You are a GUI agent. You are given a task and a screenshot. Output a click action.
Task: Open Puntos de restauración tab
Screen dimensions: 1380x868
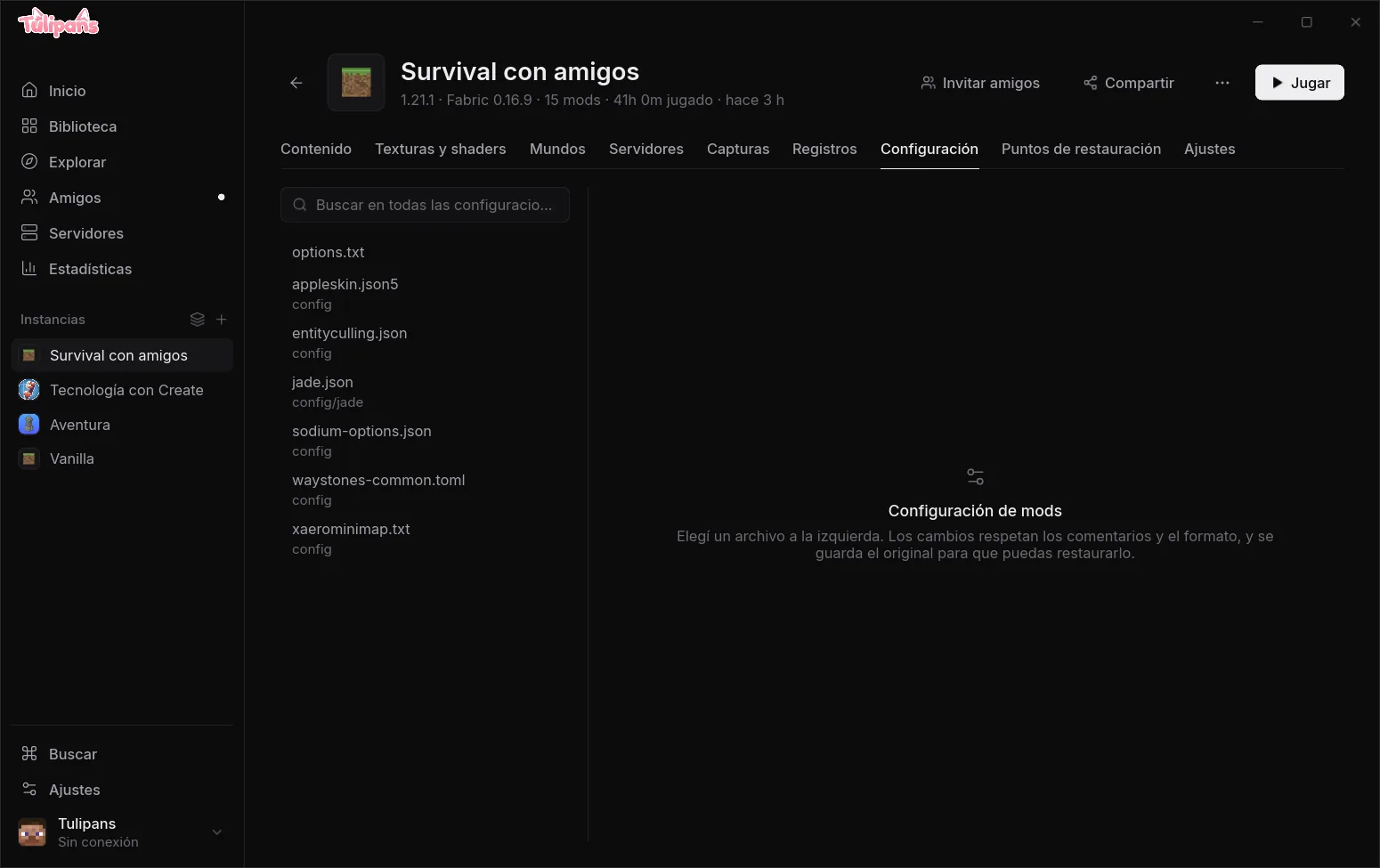[x=1081, y=149]
